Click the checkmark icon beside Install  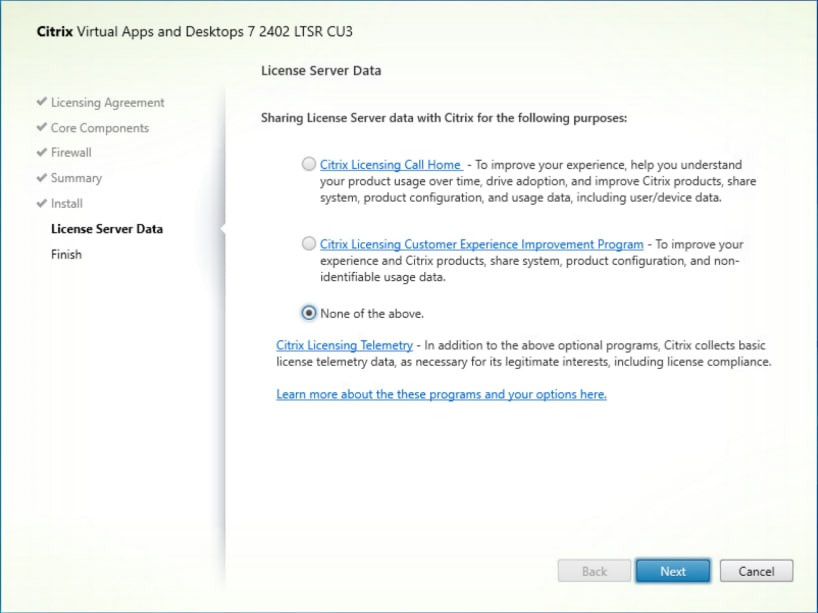pos(42,203)
